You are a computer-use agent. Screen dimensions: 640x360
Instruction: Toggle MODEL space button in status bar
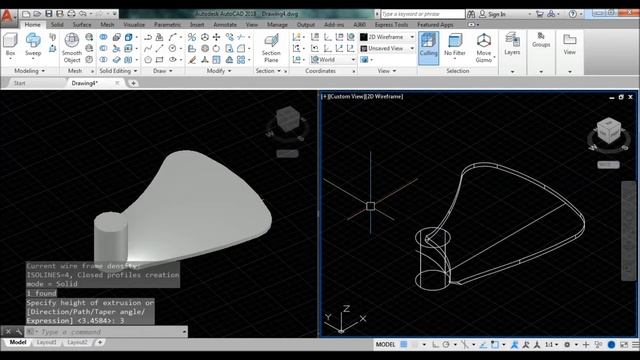coord(385,344)
